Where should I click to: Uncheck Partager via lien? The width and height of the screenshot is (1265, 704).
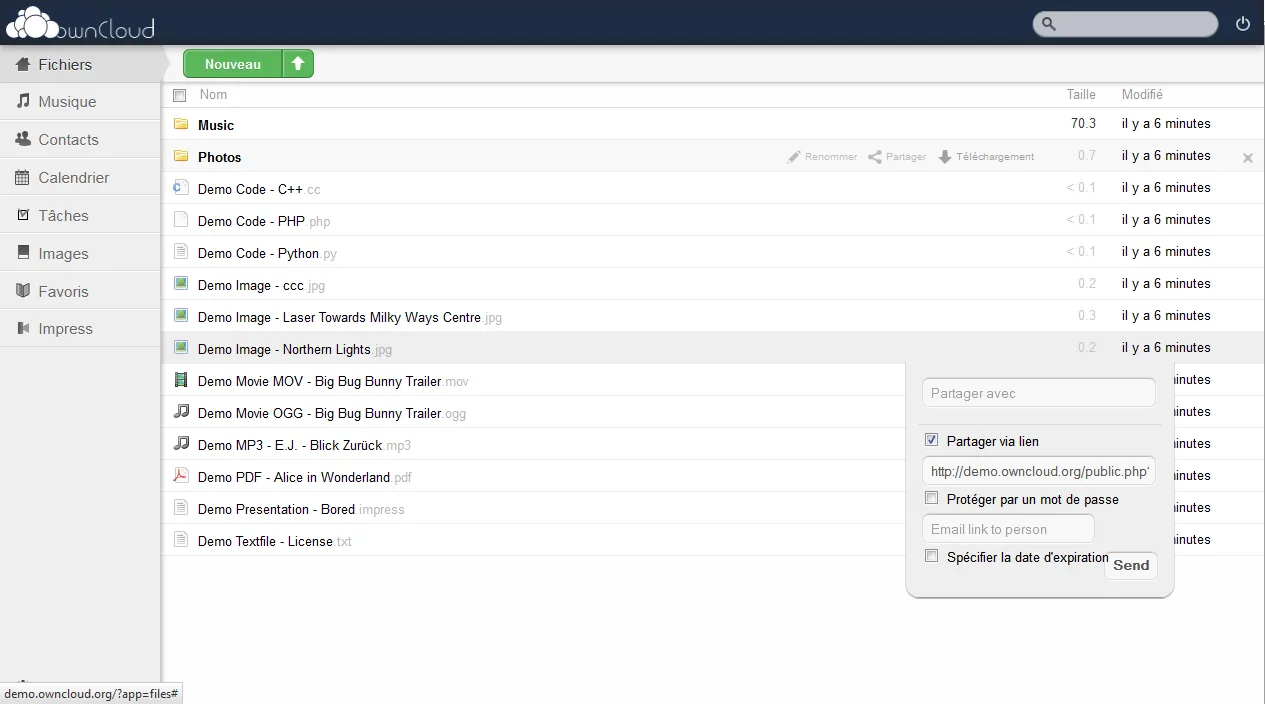(932, 440)
